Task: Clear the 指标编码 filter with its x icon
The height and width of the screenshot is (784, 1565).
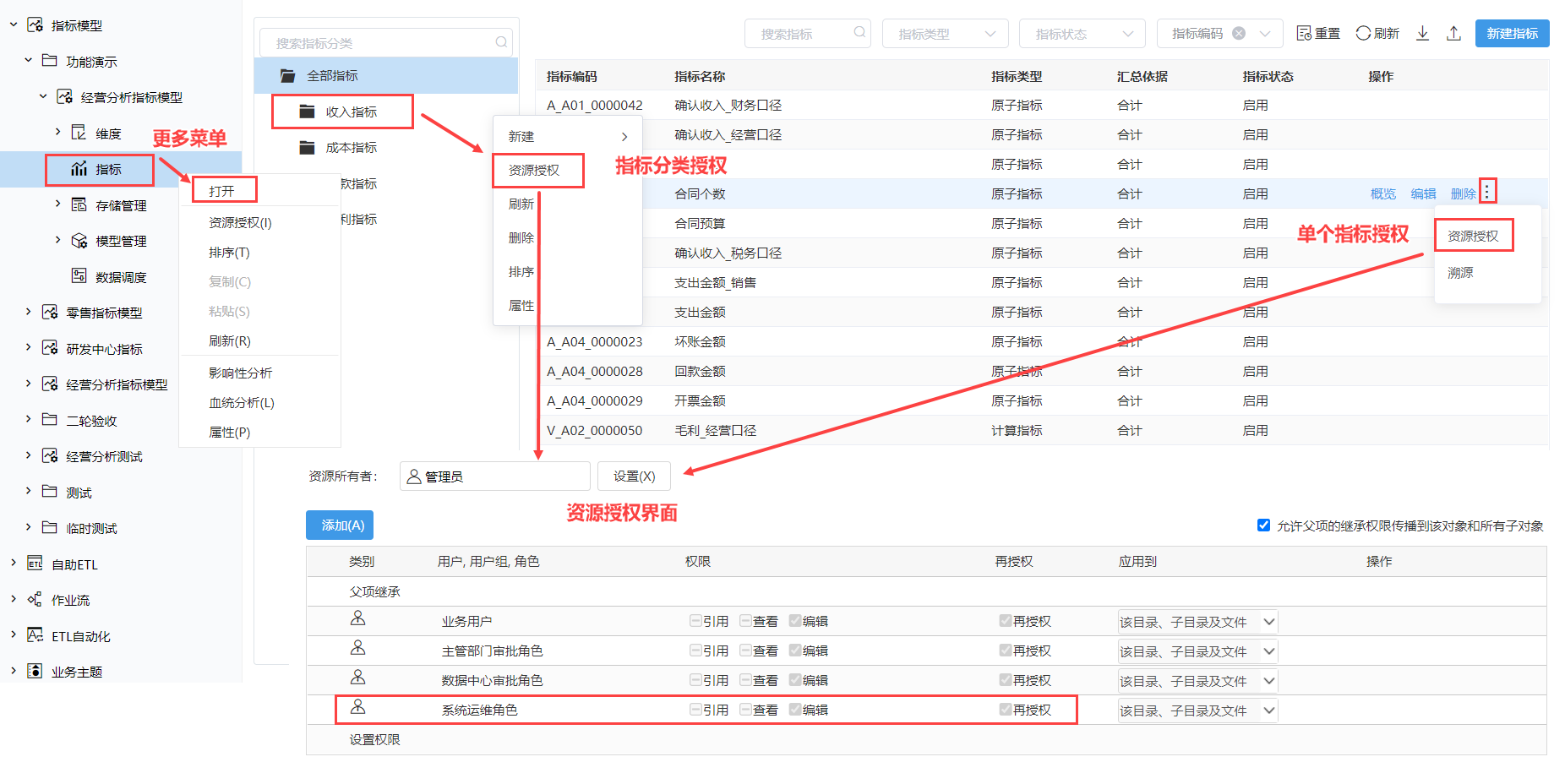Action: pyautogui.click(x=1239, y=33)
